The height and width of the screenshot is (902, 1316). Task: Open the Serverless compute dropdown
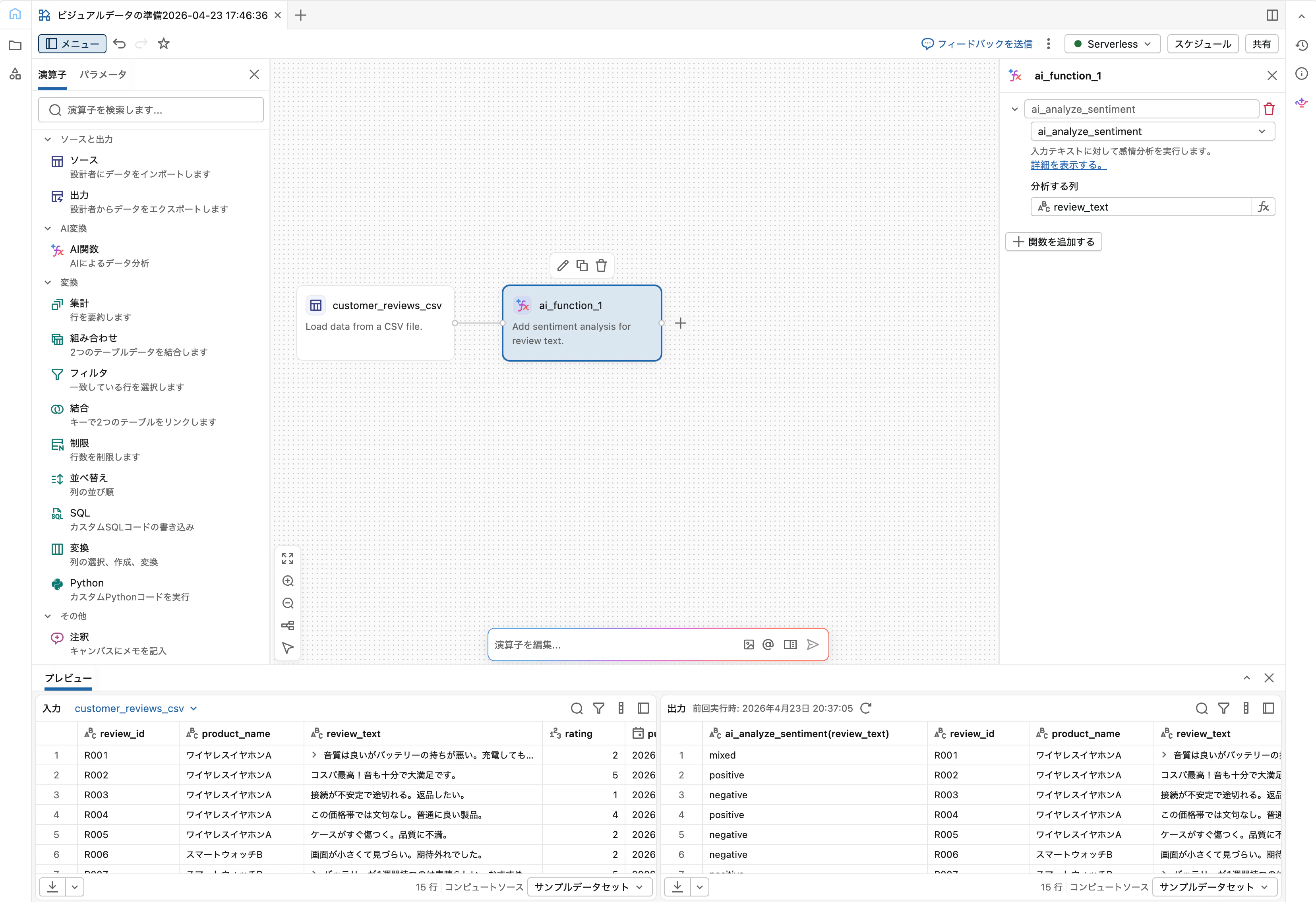[x=1112, y=44]
